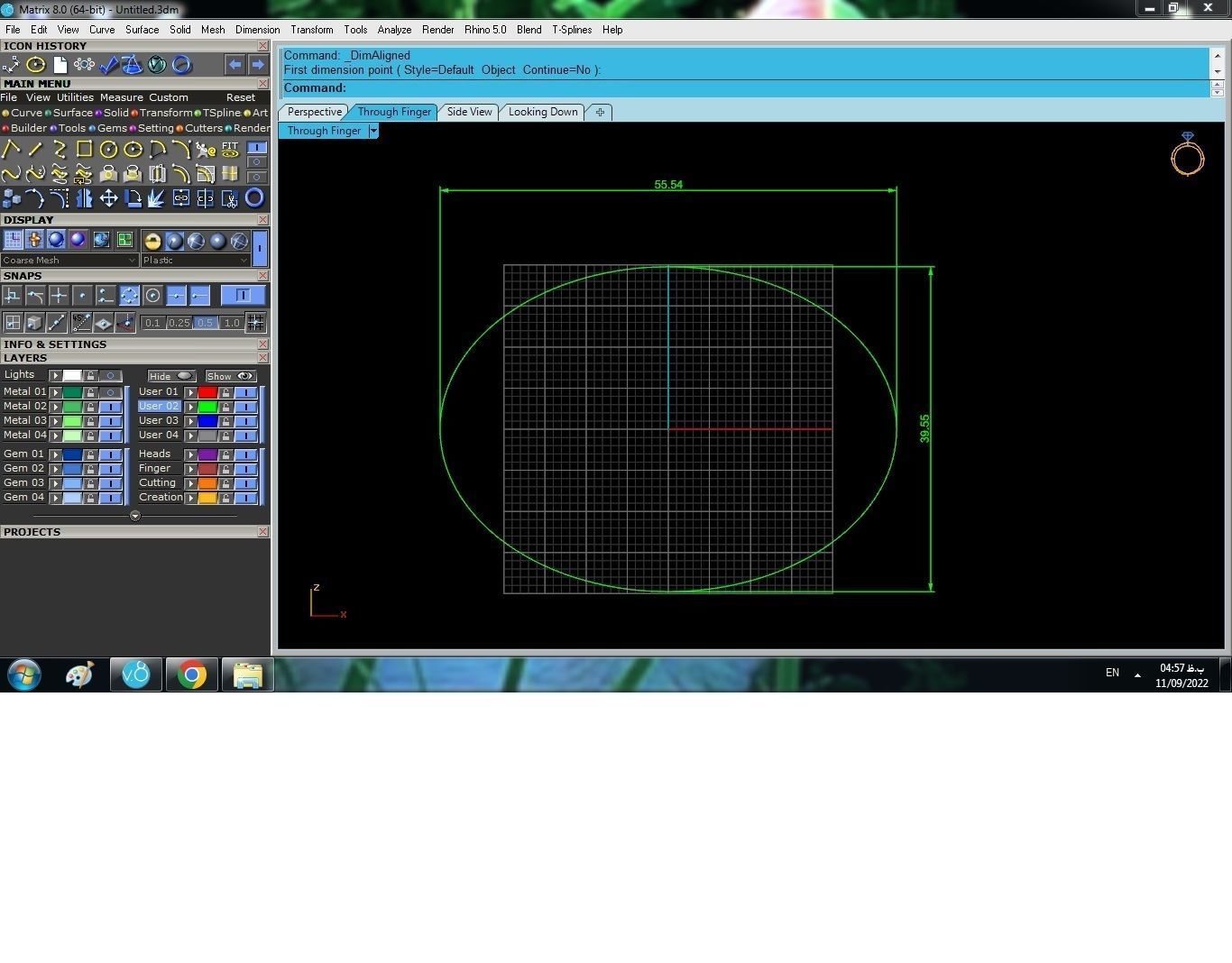Viewport: 1232px width, 963px height.
Task: Go forward in Icon History with right arrow
Action: click(258, 65)
